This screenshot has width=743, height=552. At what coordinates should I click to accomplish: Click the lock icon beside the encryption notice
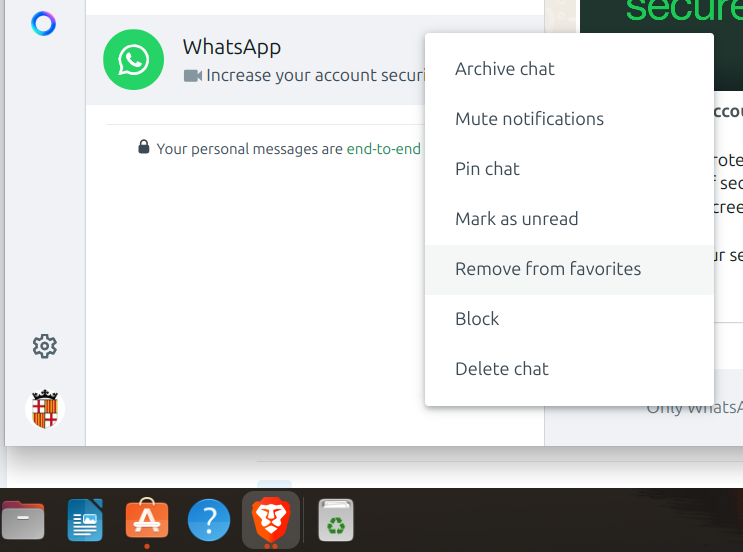144,147
